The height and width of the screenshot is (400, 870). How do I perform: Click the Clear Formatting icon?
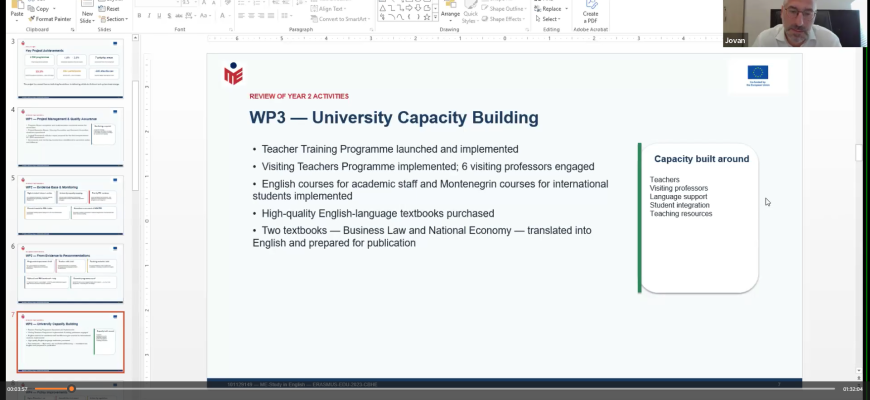(x=226, y=3)
